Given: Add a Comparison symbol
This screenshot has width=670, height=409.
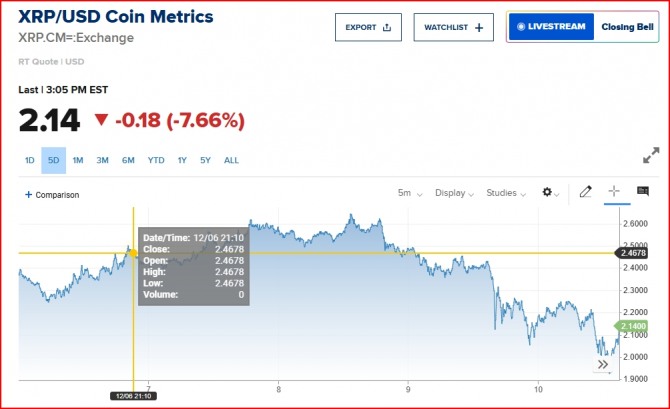Looking at the screenshot, I should [x=52, y=195].
